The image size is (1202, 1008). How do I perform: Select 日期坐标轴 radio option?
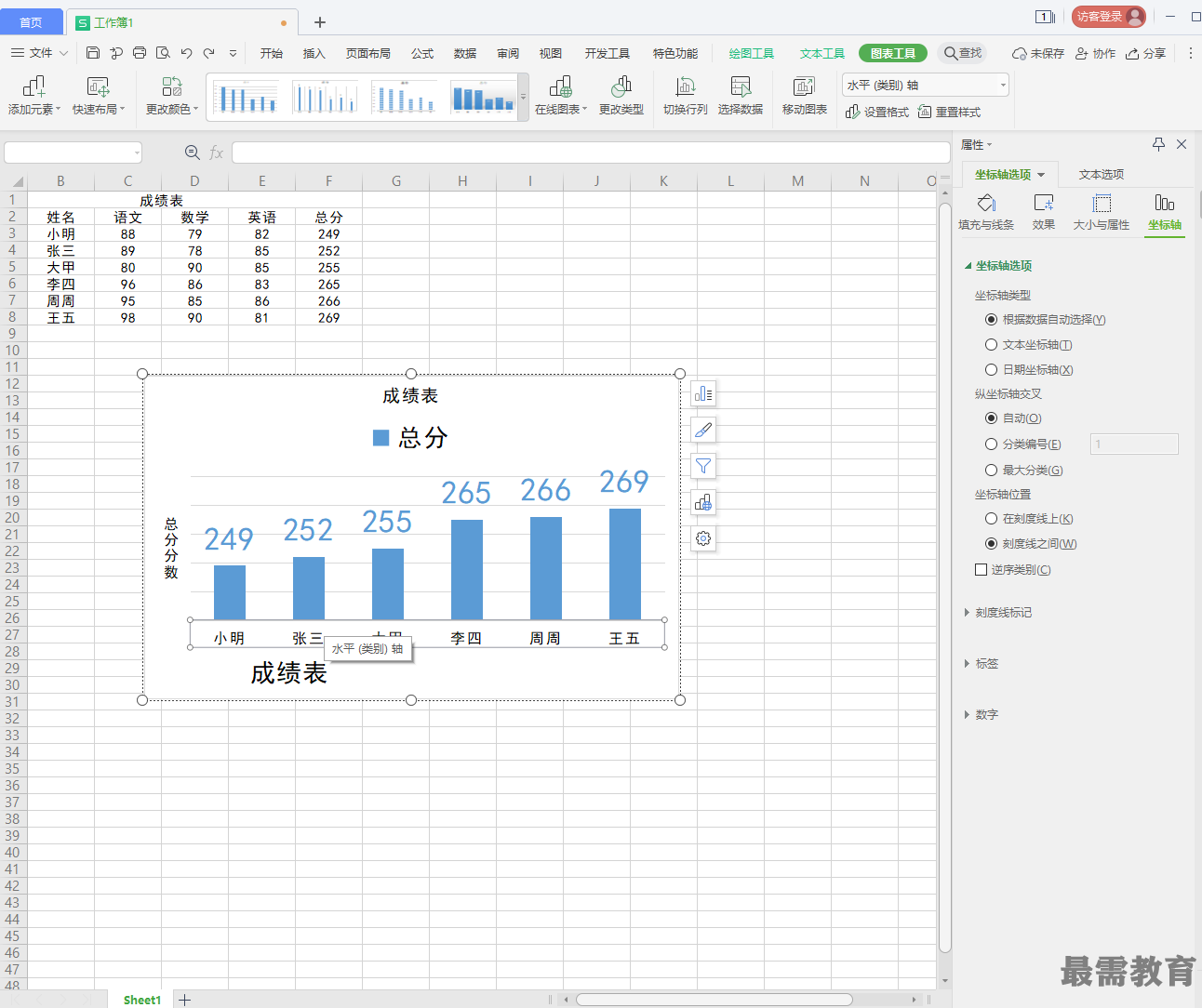pos(991,370)
